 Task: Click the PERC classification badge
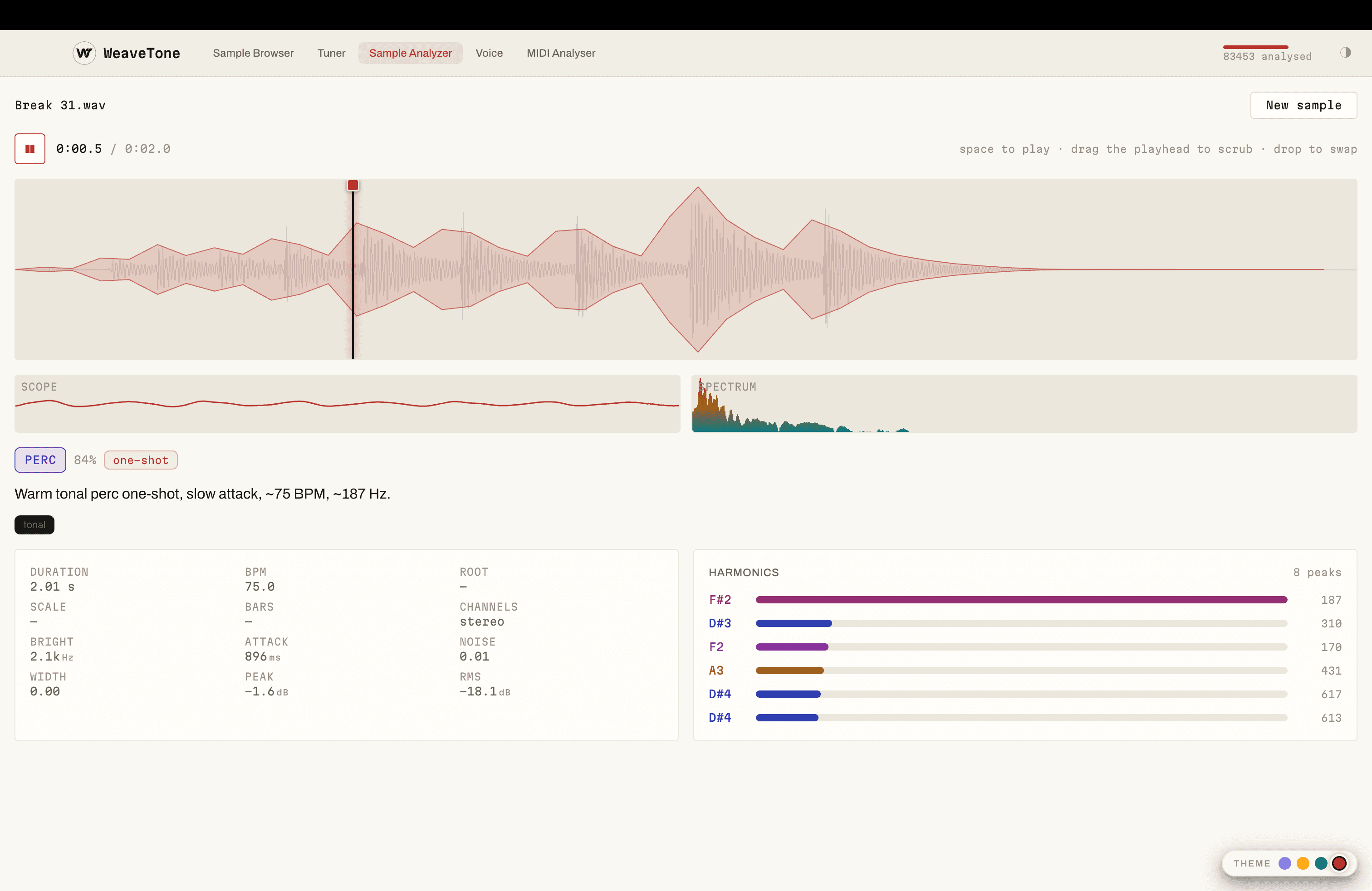point(40,460)
